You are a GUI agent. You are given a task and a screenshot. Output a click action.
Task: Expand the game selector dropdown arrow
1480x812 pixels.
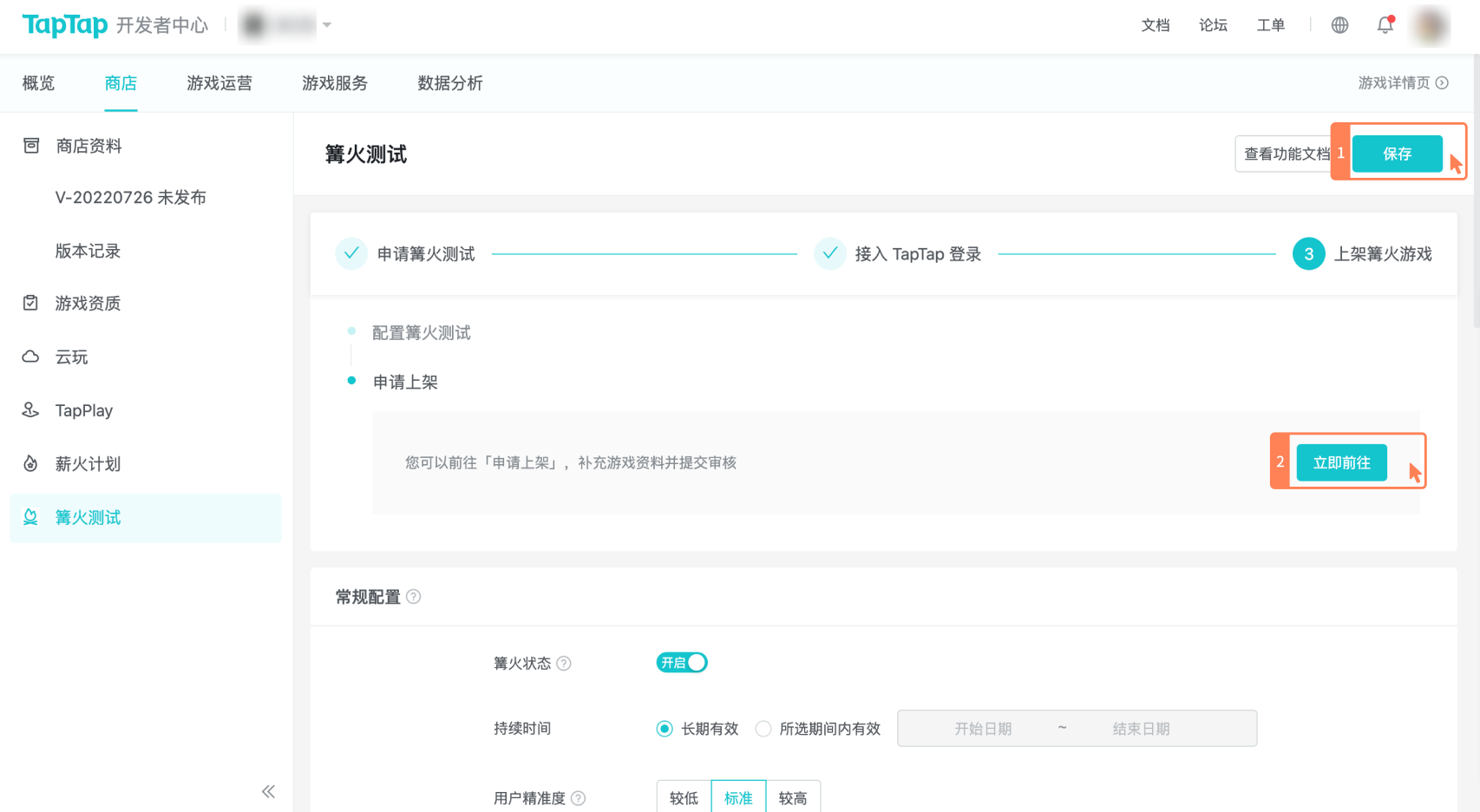coord(327,25)
